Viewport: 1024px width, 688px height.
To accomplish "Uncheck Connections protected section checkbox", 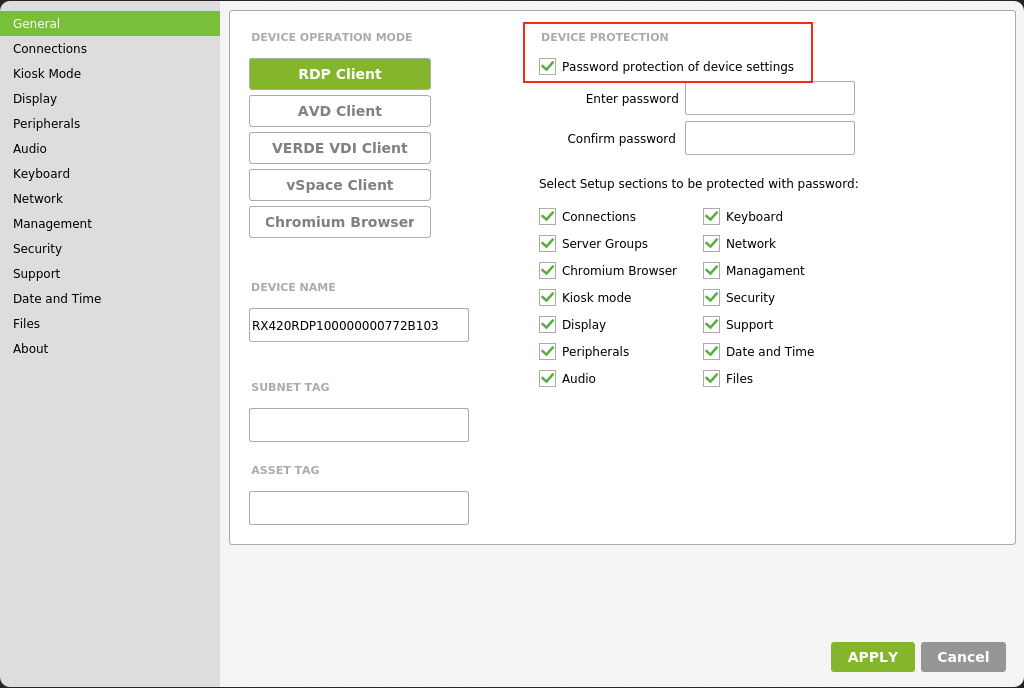I will tap(547, 216).
